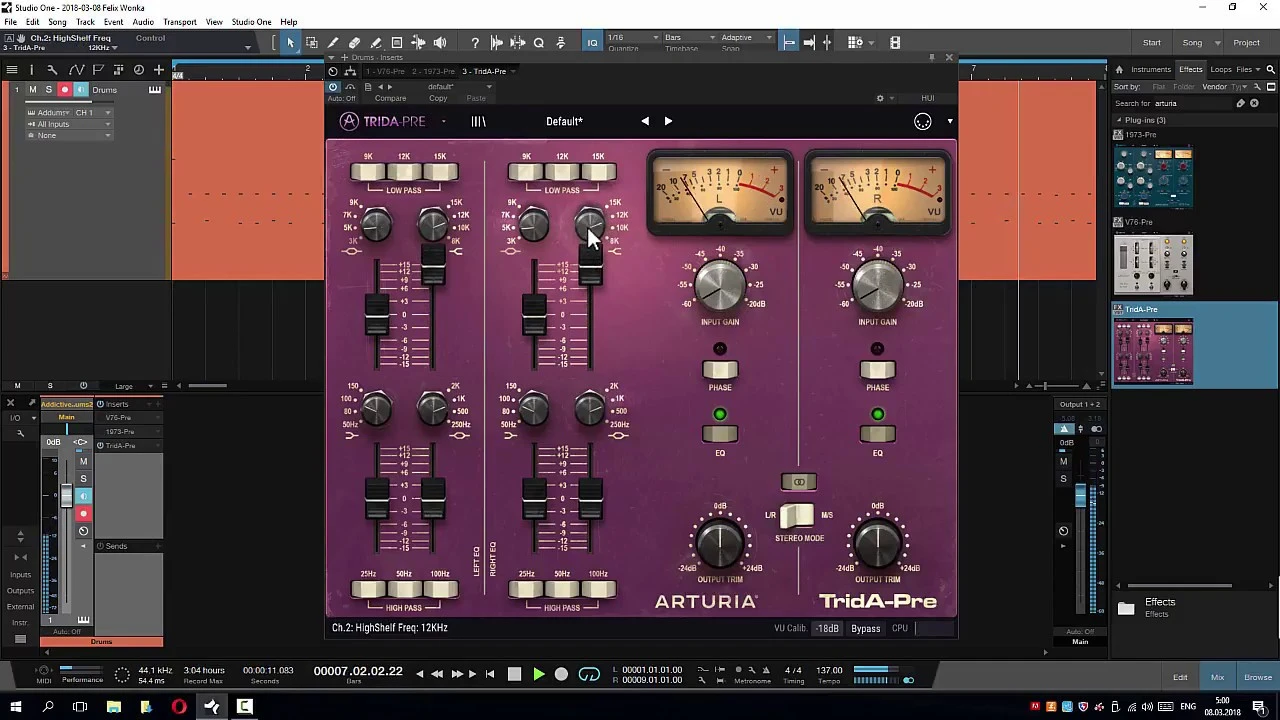The width and height of the screenshot is (1280, 720).
Task: Toggle left channel EQ switch
Action: 719,434
